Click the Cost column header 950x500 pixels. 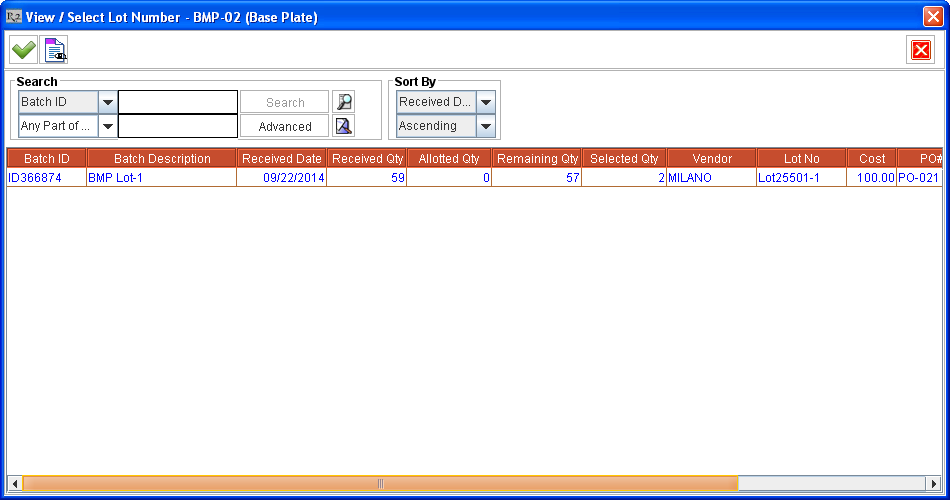(x=872, y=159)
